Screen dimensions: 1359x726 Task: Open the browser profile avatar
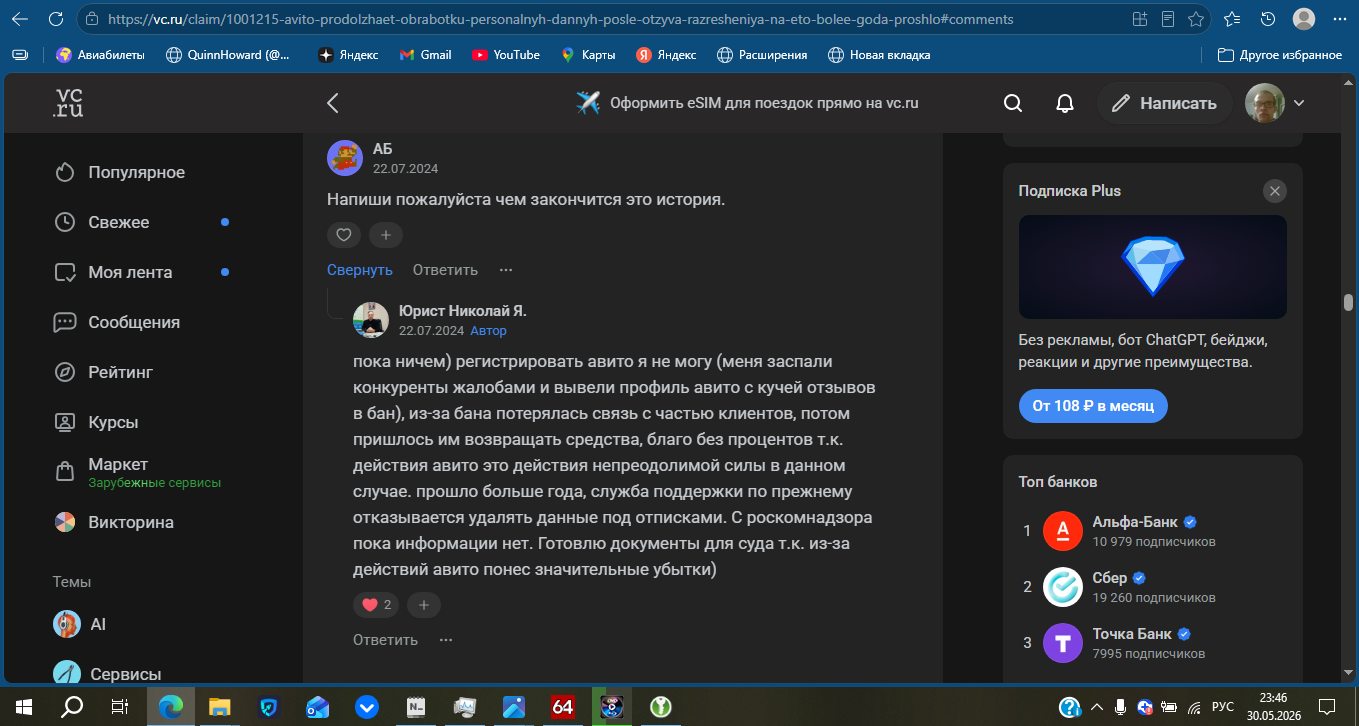1304,19
